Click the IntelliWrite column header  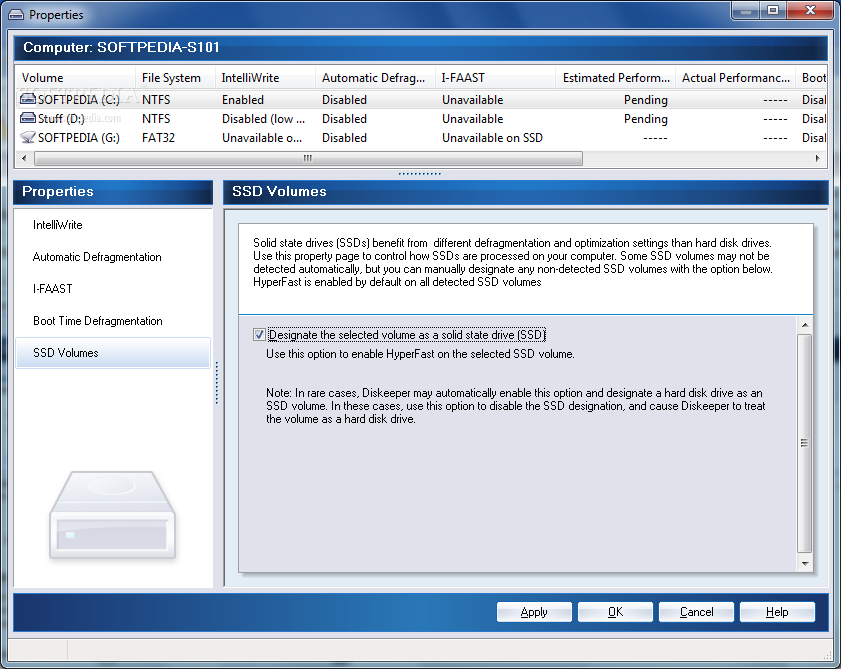click(265, 78)
